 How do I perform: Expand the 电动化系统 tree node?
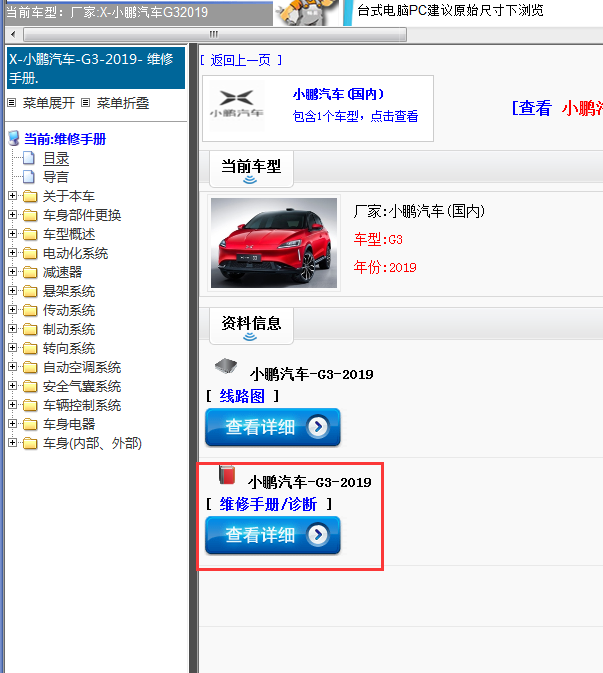pyautogui.click(x=12, y=253)
